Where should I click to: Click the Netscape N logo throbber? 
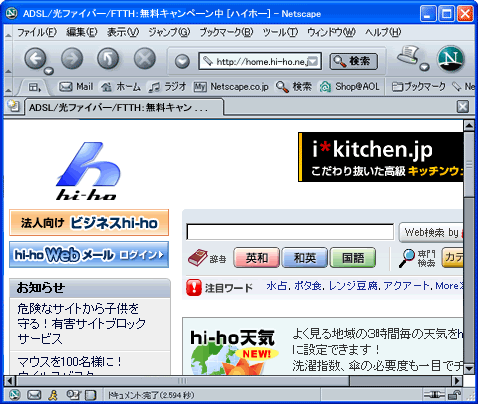(x=451, y=59)
